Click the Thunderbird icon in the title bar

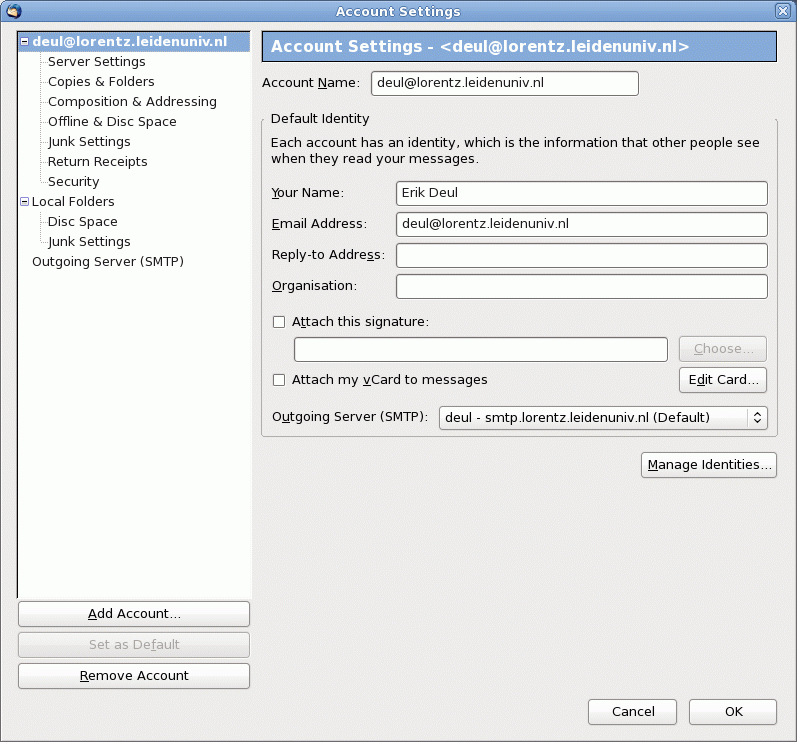pos(13,11)
